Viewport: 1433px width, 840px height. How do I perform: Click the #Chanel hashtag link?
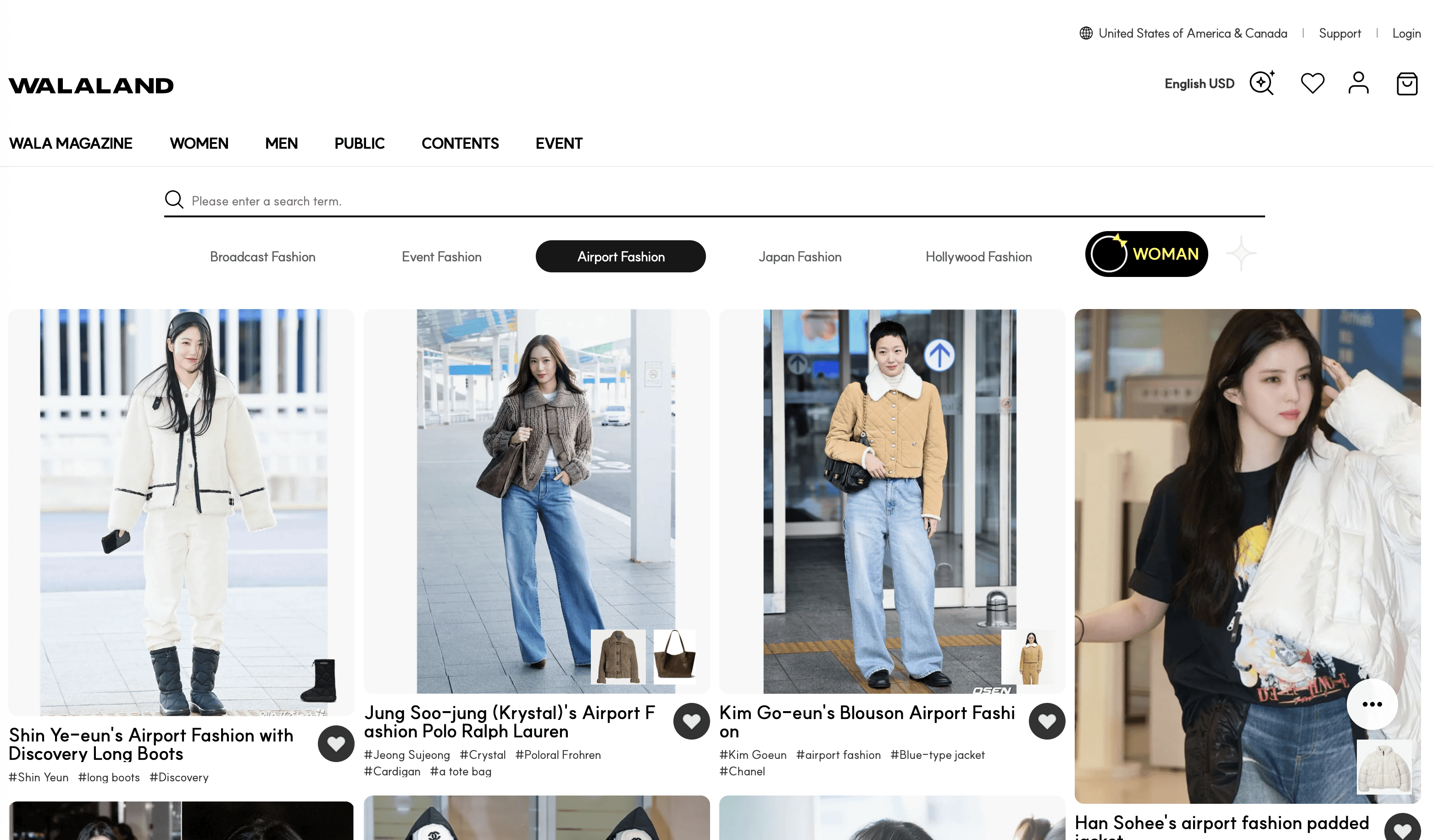coord(742,771)
